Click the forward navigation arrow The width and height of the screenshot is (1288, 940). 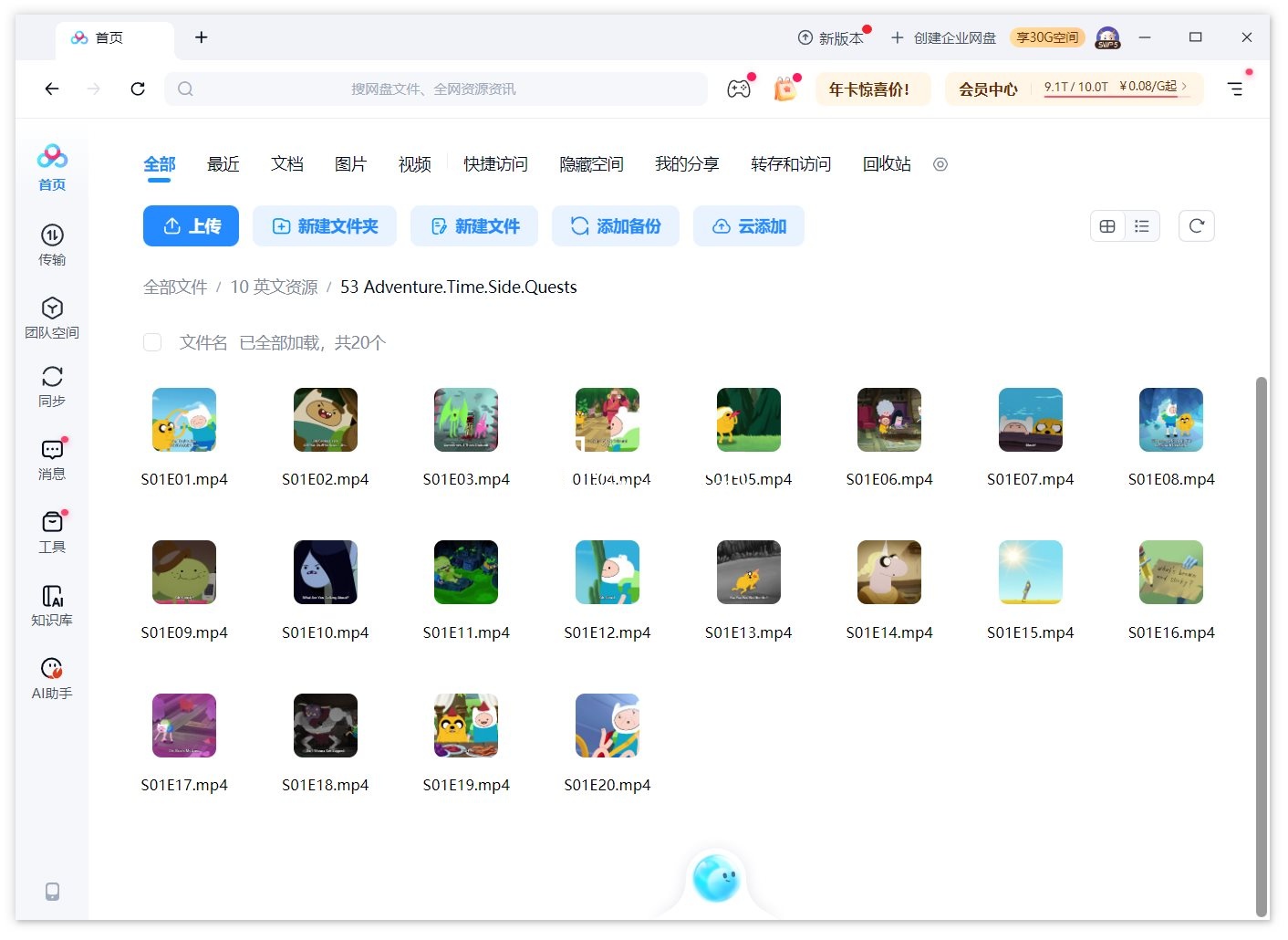click(x=94, y=89)
